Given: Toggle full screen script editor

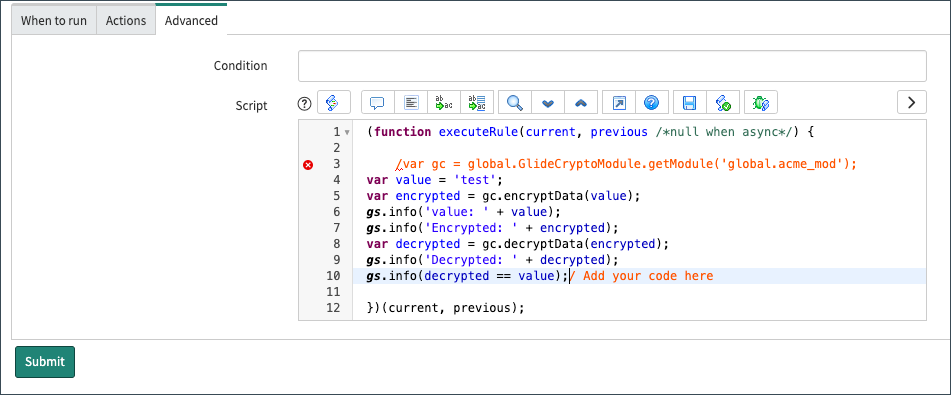Looking at the screenshot, I should [x=619, y=103].
